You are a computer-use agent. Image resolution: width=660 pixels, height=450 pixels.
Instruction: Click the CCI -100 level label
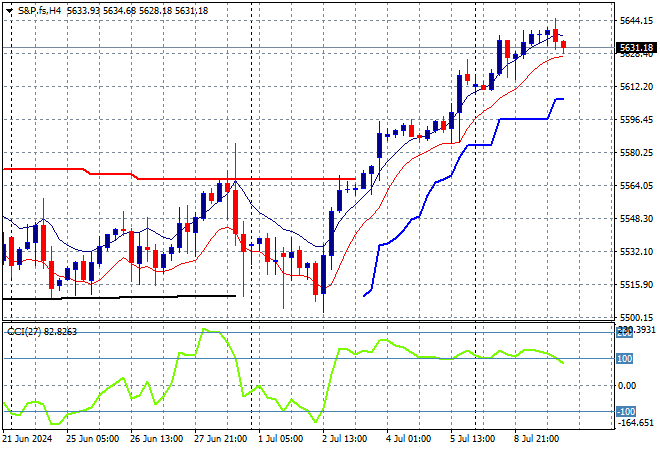(x=626, y=411)
